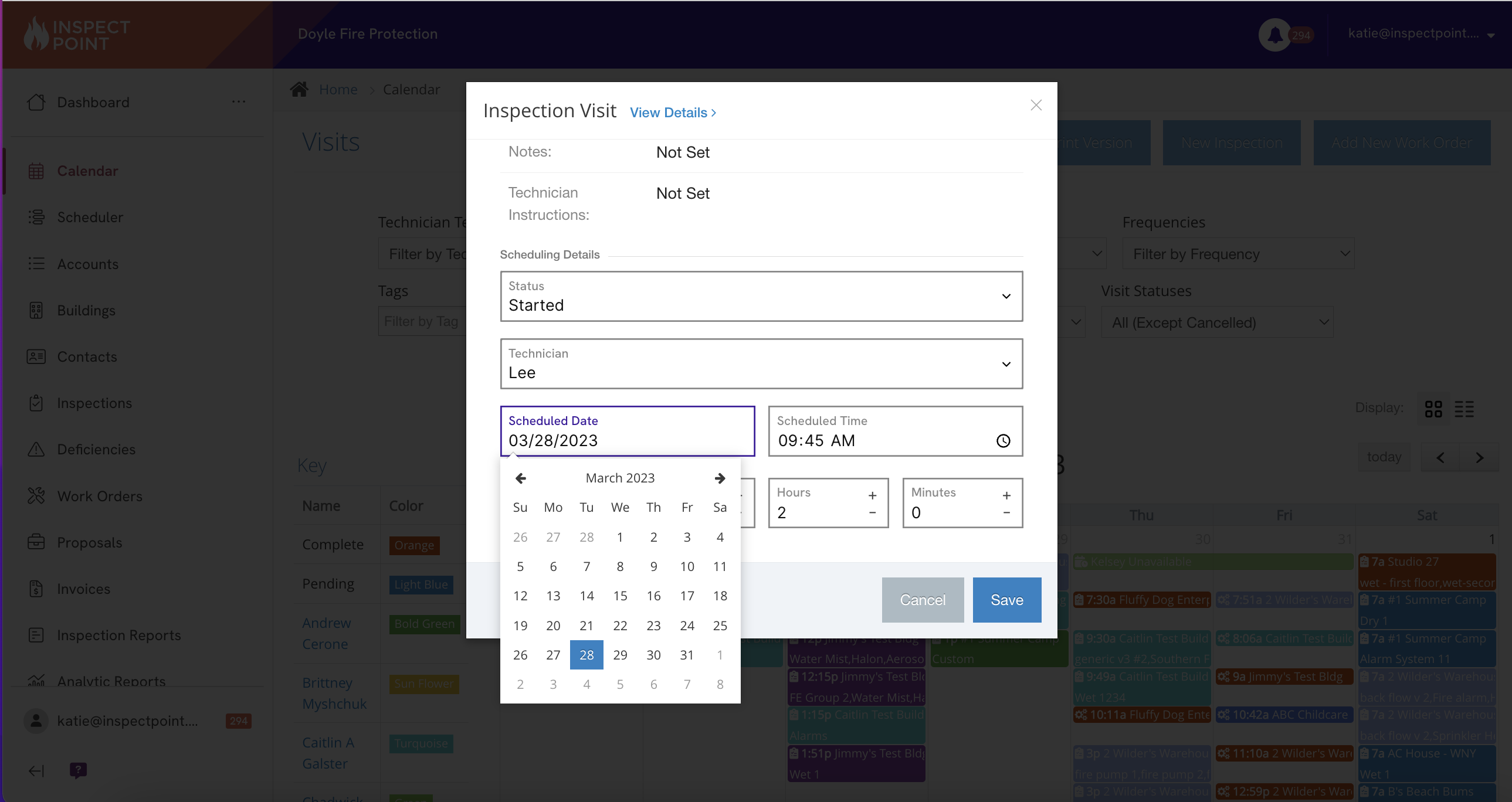Select day 15 on March 2023 calendar

pos(620,596)
